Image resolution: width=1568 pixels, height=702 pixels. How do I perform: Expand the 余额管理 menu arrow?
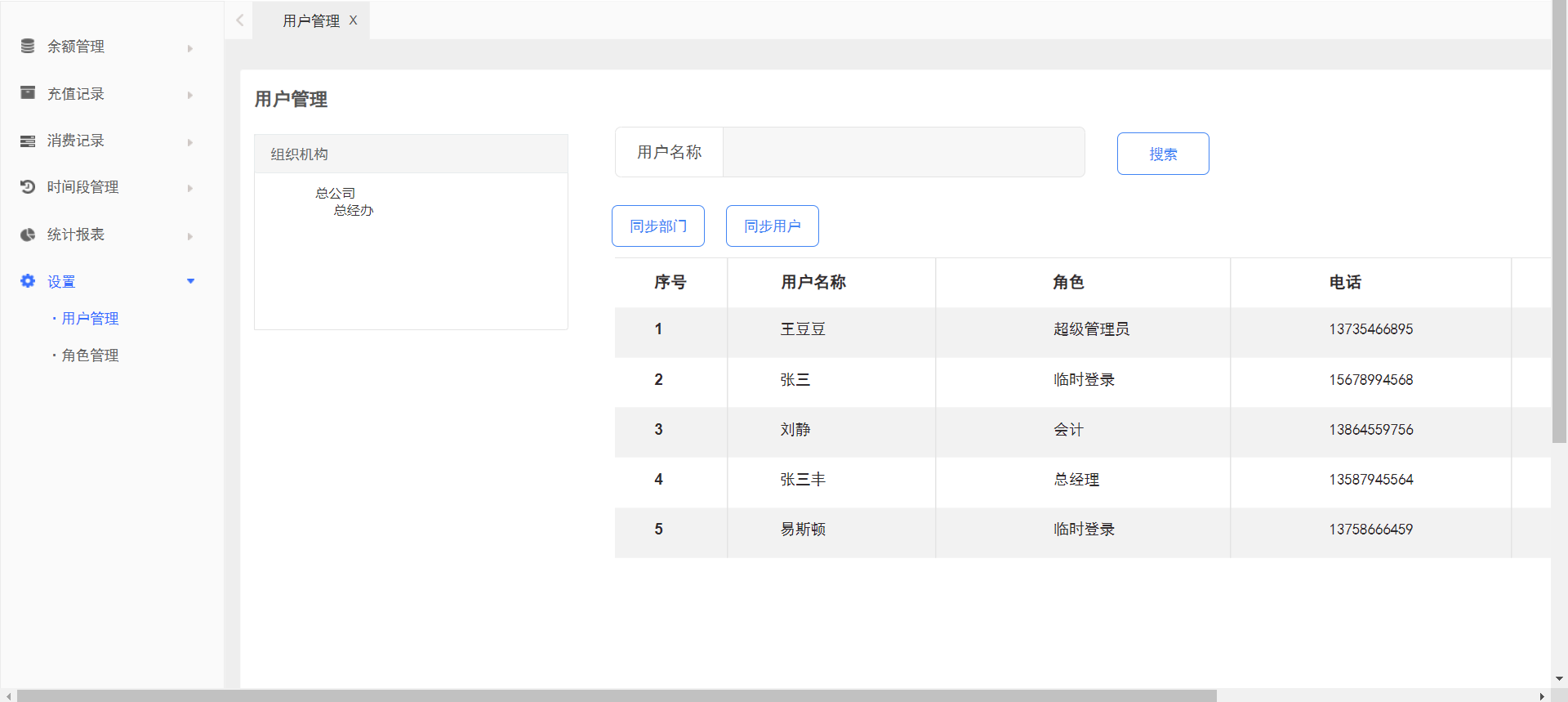[x=190, y=48]
